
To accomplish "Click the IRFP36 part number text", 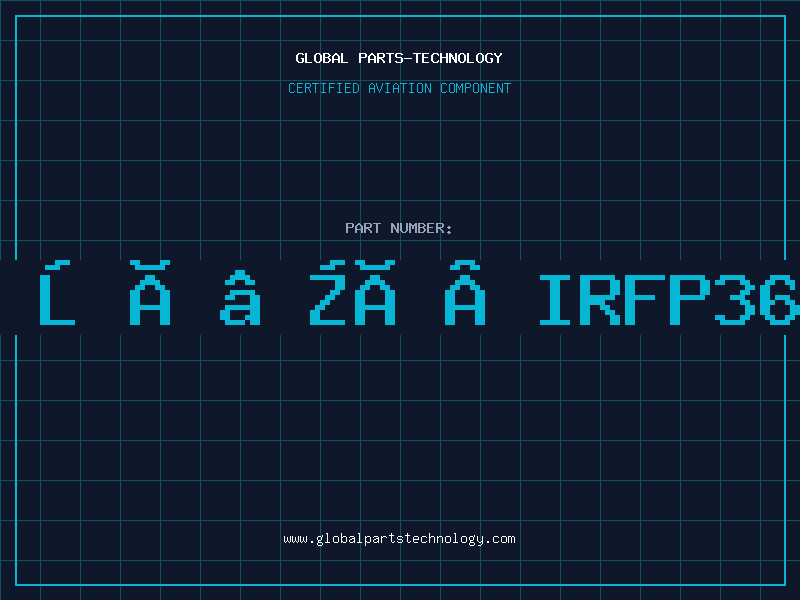I will (669, 299).
